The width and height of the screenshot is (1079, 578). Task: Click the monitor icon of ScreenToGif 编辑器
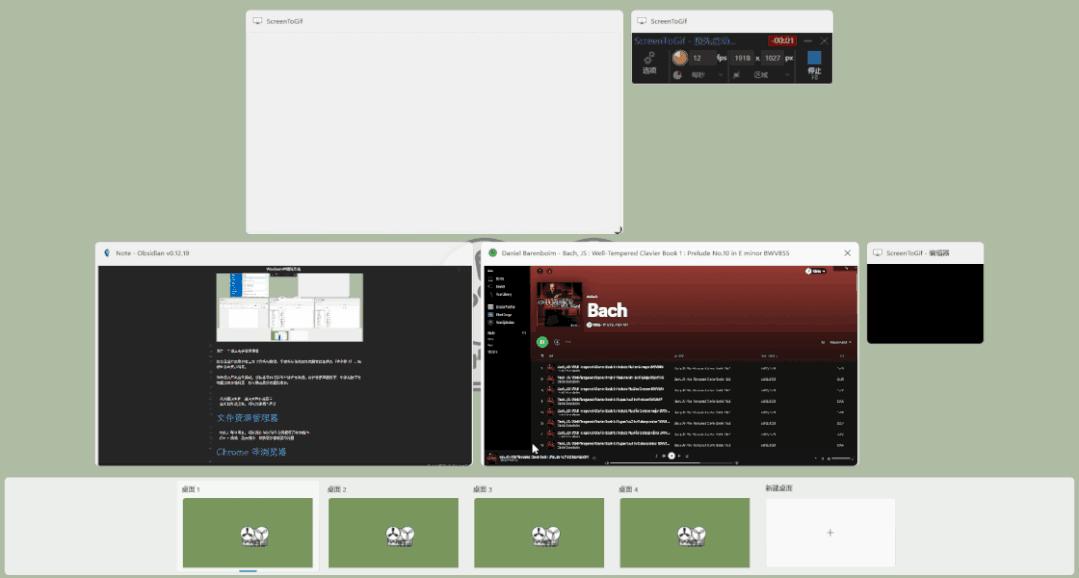(x=877, y=253)
